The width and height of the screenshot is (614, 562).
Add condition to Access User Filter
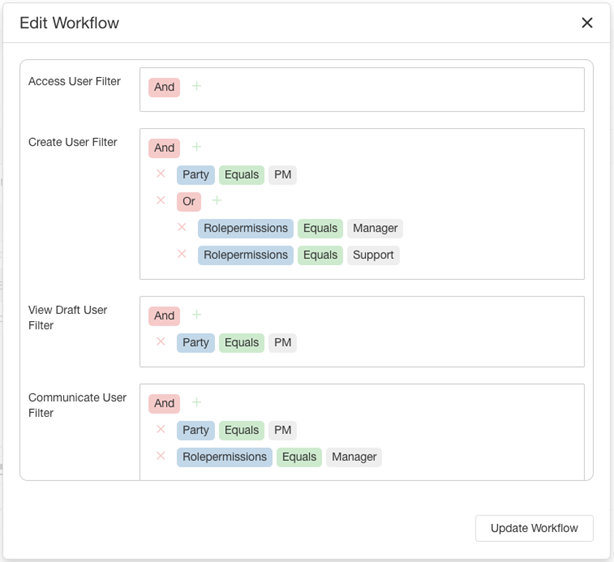[197, 86]
